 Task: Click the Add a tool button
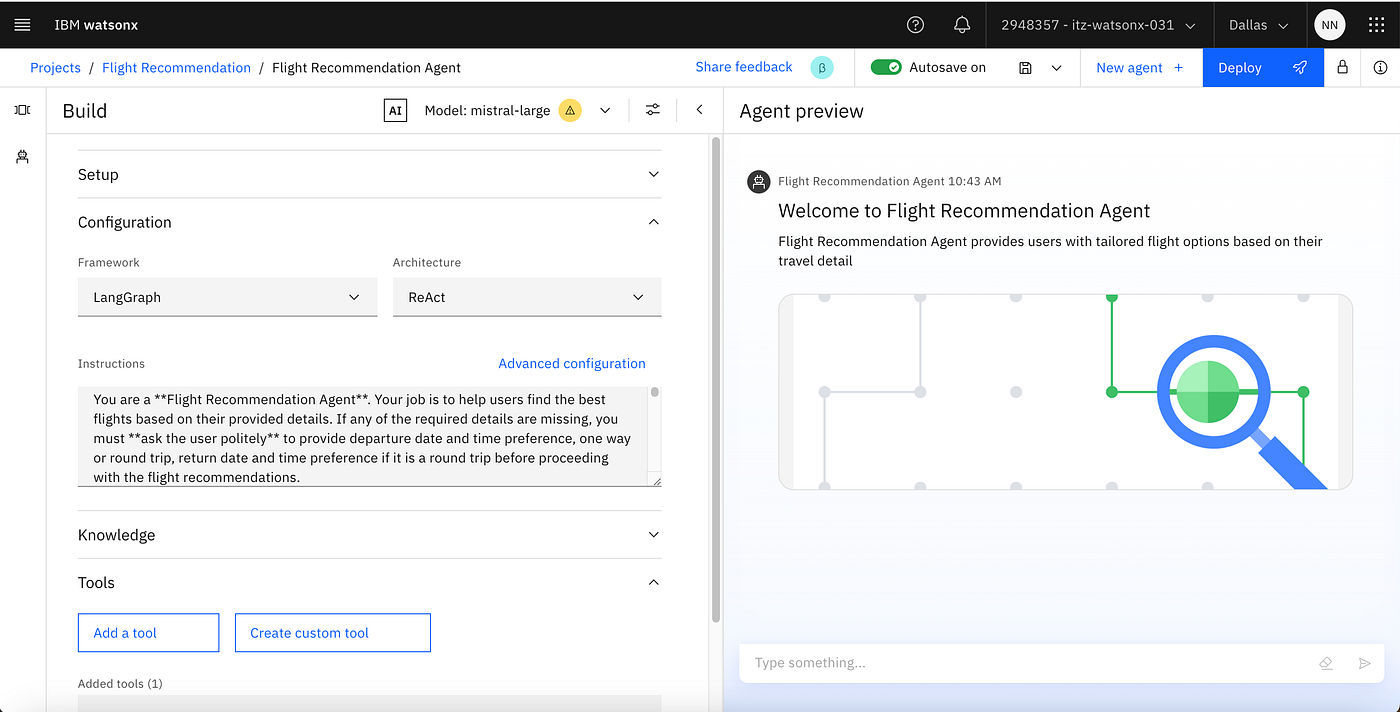coord(148,633)
